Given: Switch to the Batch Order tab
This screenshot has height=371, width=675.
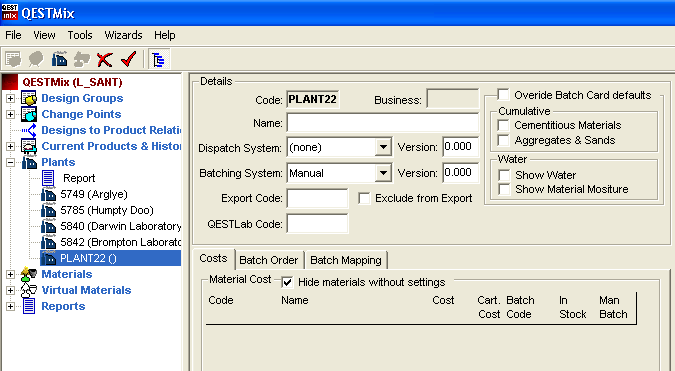Looking at the screenshot, I should pos(269,260).
